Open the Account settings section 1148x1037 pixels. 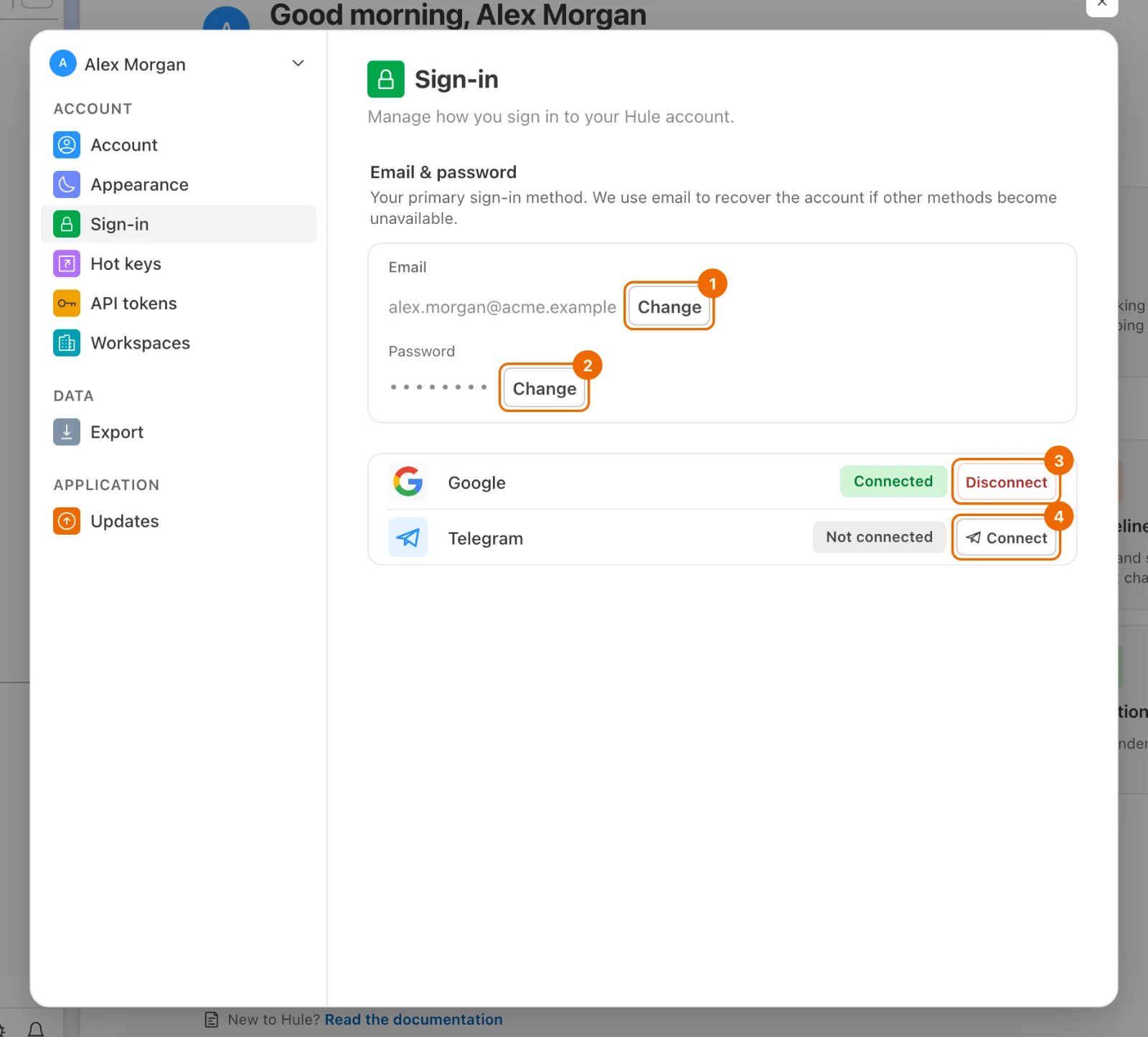179,145
